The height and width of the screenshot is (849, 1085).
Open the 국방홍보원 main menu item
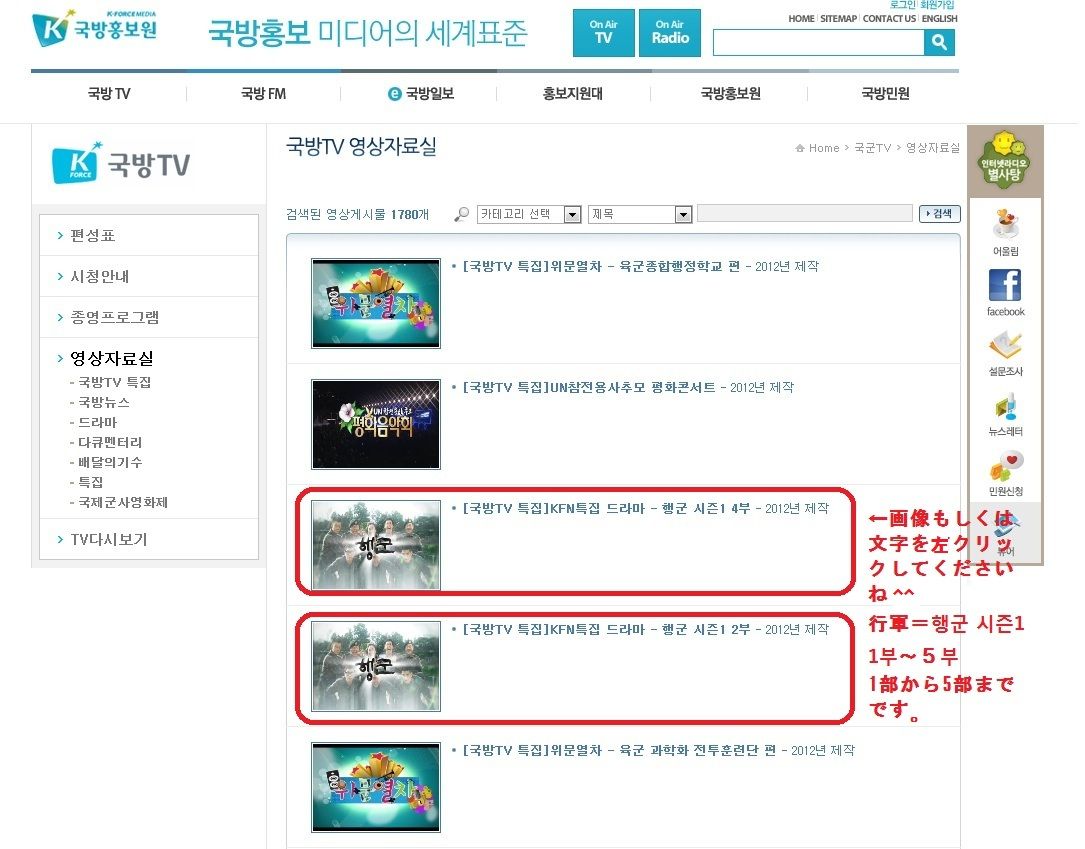pyautogui.click(x=731, y=93)
